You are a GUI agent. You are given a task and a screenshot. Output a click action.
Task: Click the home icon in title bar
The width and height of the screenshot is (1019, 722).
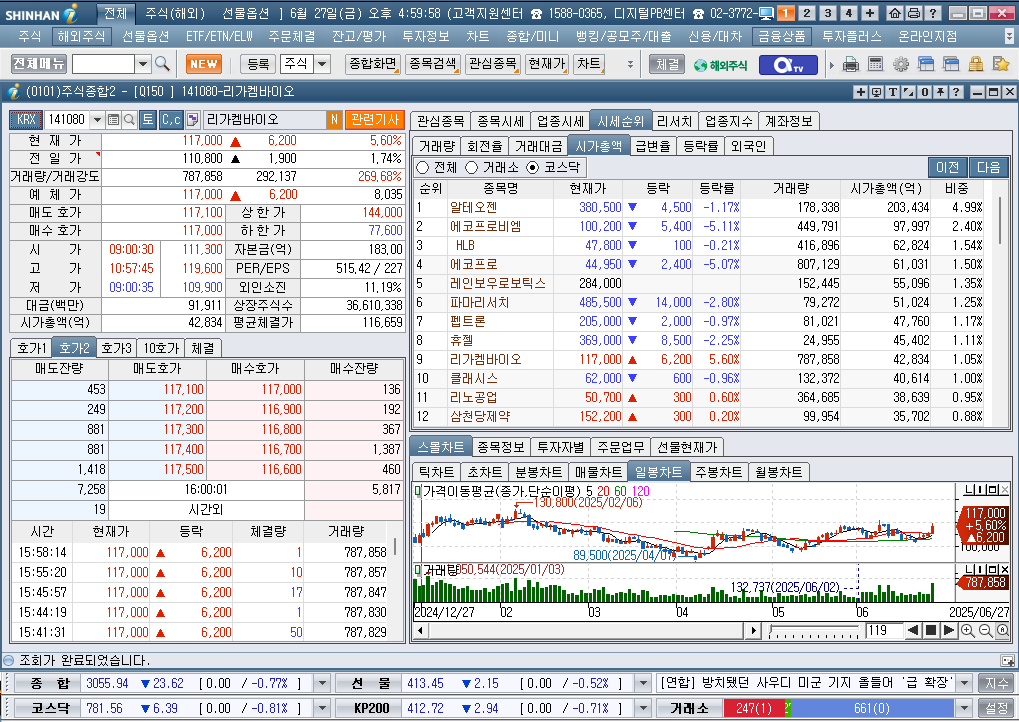click(895, 13)
